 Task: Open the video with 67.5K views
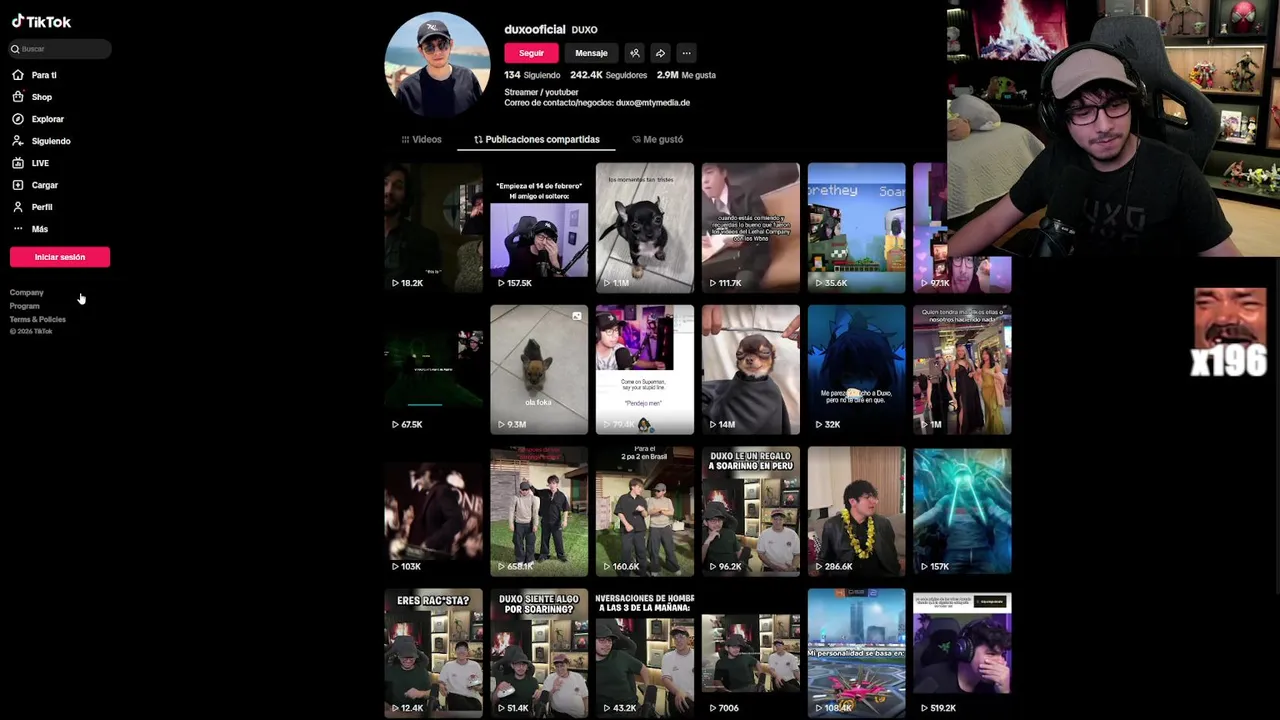433,369
